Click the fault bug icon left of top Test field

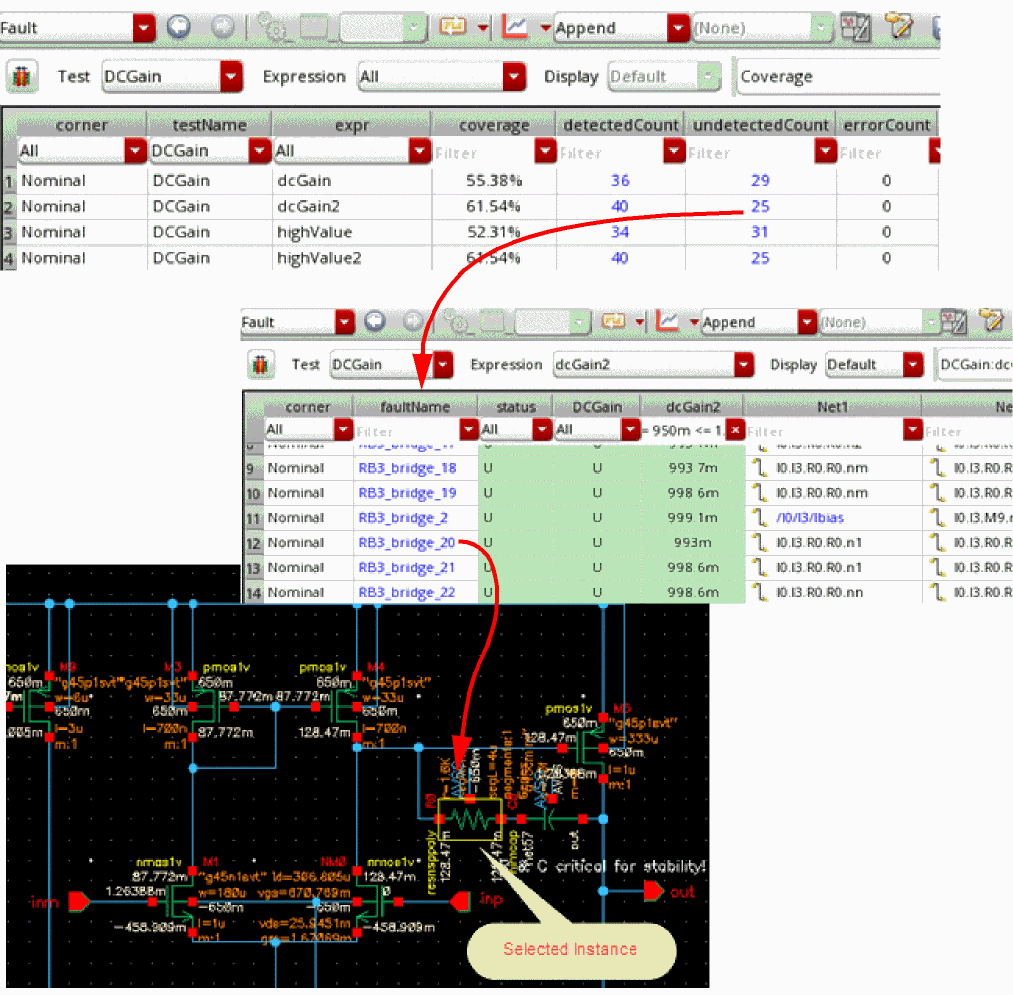pos(22,76)
